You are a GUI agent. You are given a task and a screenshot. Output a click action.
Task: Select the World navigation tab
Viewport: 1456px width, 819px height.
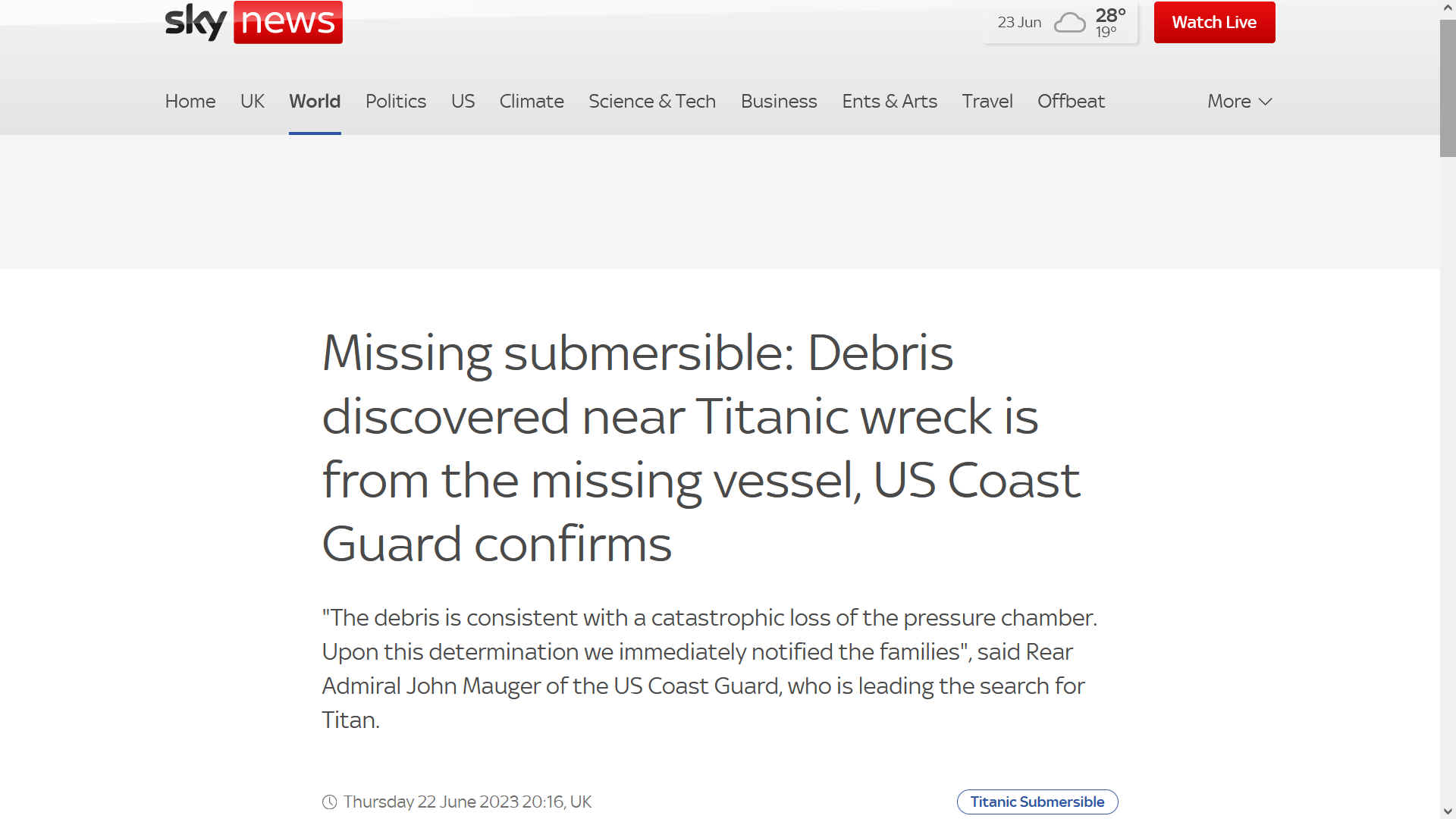pyautogui.click(x=314, y=102)
